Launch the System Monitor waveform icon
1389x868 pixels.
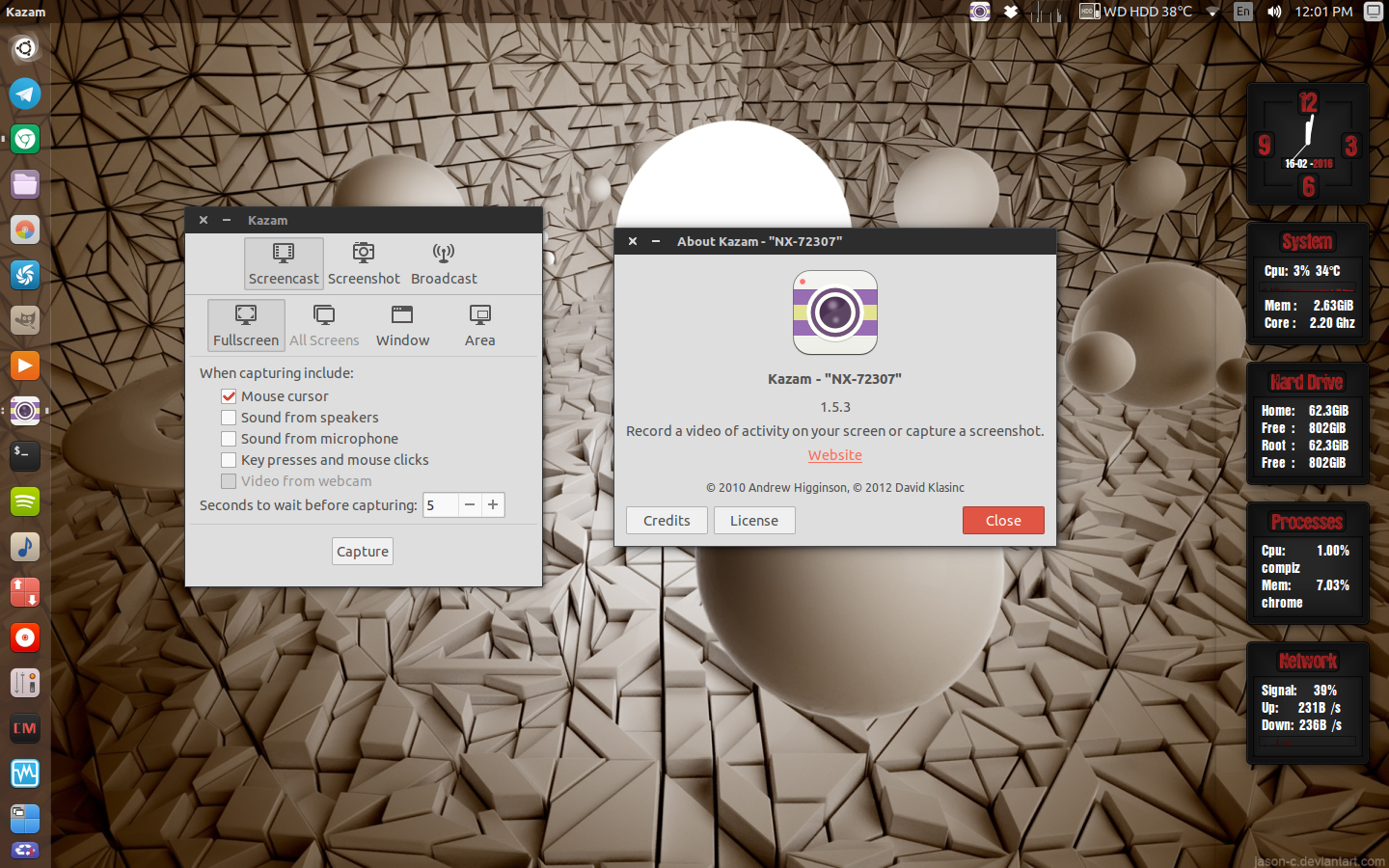[25, 773]
